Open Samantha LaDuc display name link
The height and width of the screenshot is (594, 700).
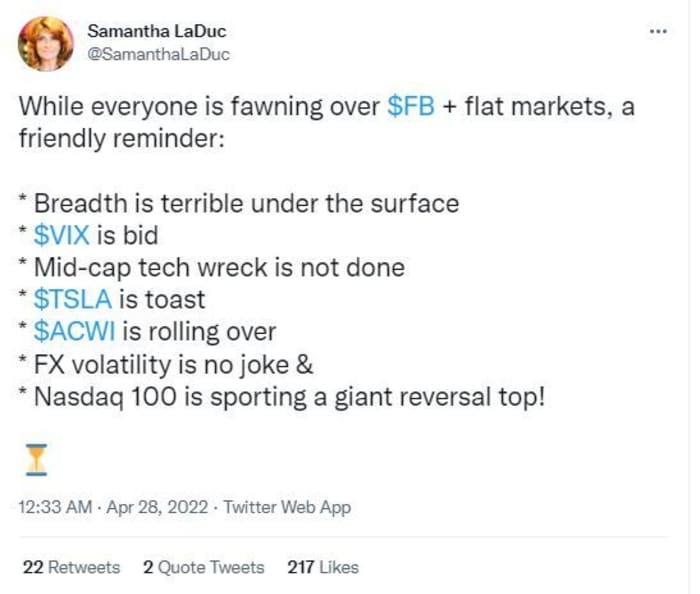(x=157, y=31)
